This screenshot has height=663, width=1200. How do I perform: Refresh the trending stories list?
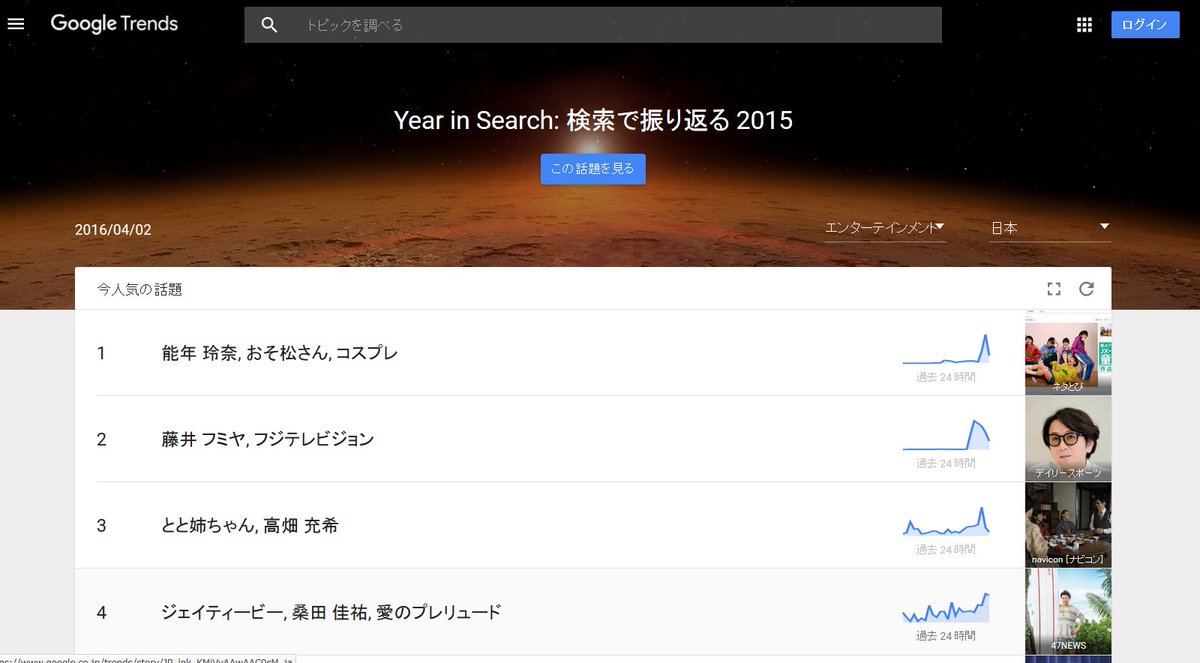[x=1087, y=289]
